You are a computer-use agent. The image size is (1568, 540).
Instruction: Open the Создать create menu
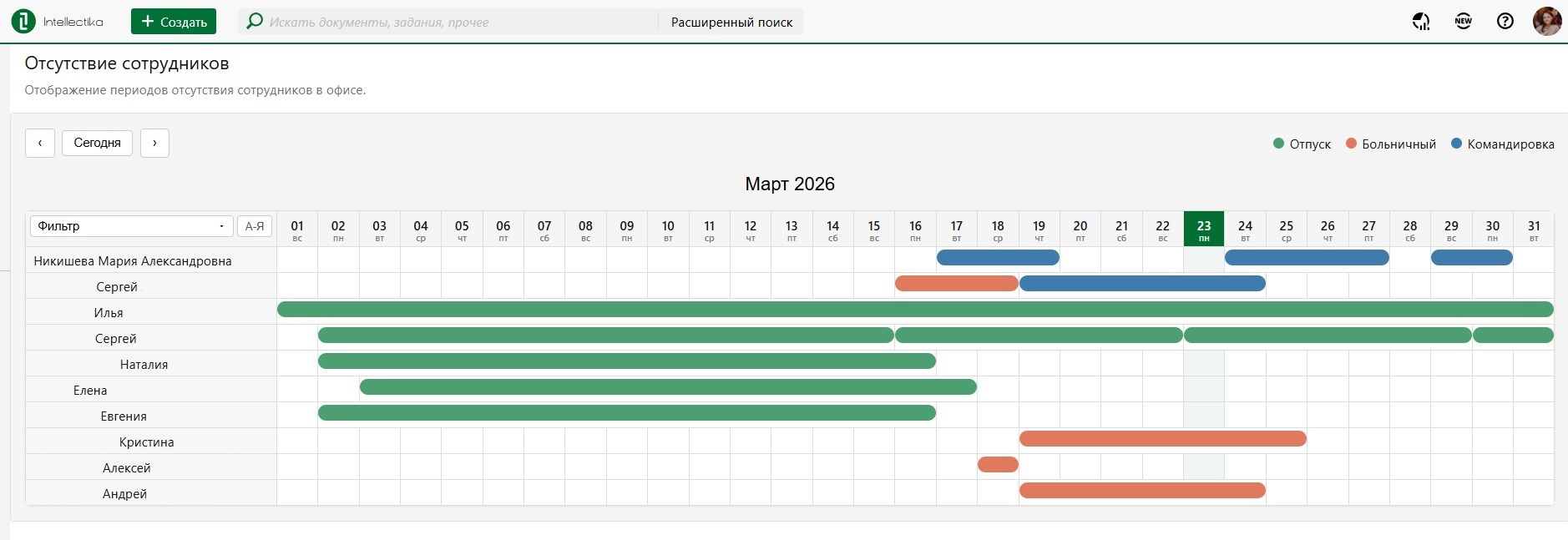coord(174,22)
